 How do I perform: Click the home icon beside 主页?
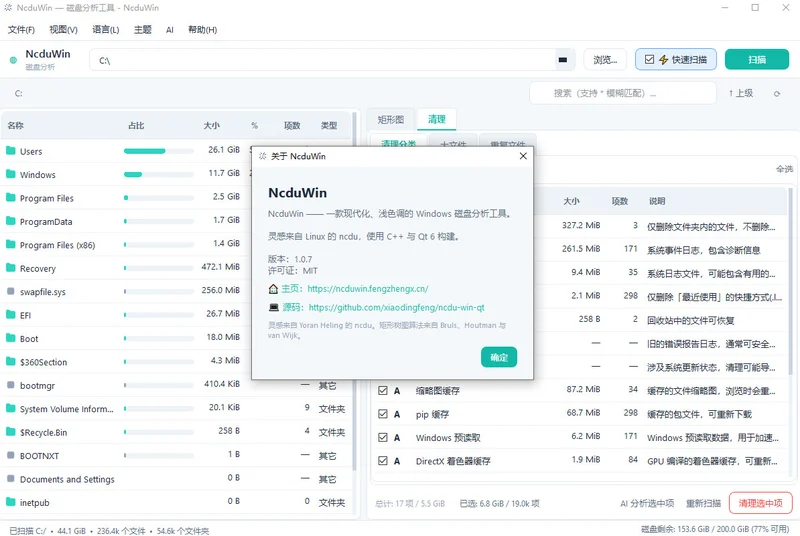[273, 289]
